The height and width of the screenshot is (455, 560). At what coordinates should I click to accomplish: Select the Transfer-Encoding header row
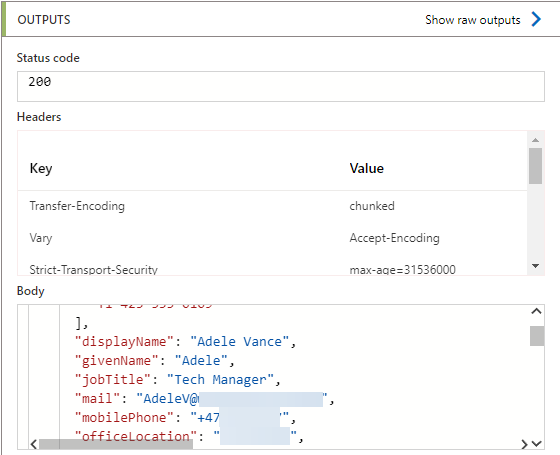pos(272,206)
